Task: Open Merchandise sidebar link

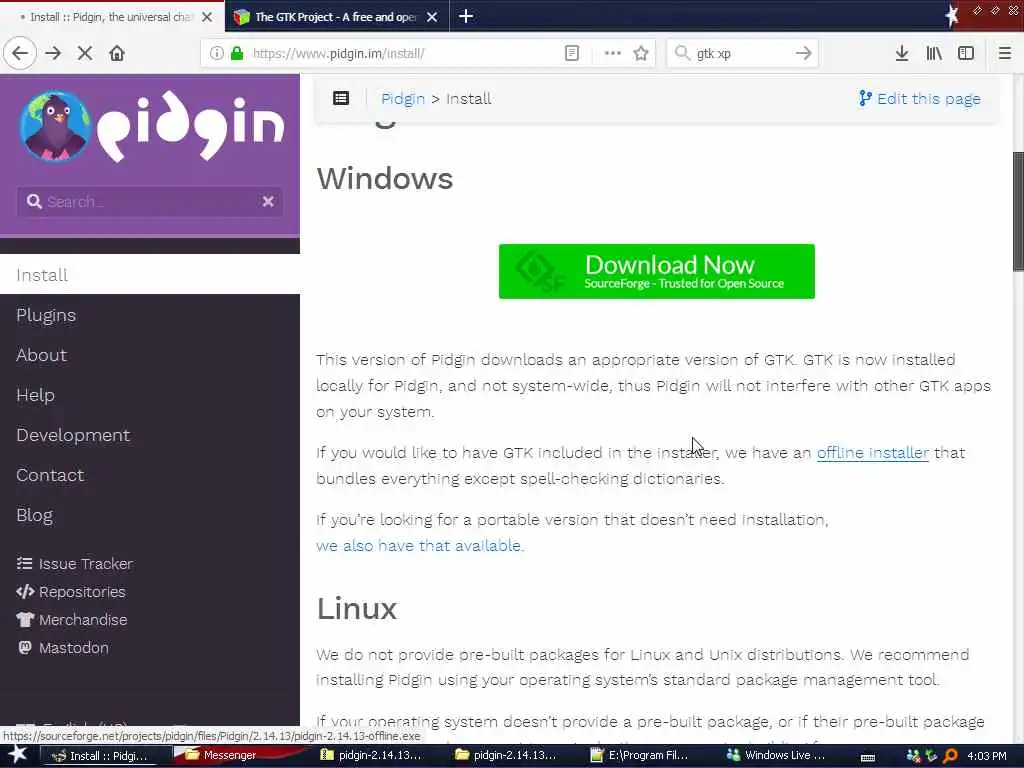Action: [x=72, y=620]
